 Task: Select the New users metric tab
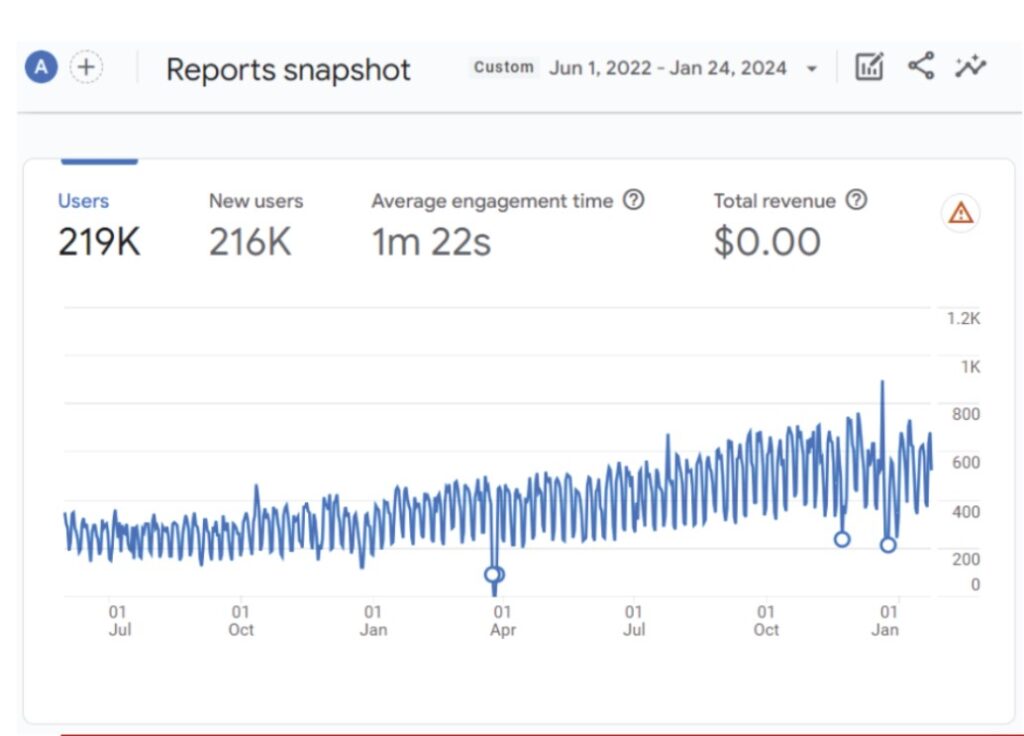(x=256, y=224)
